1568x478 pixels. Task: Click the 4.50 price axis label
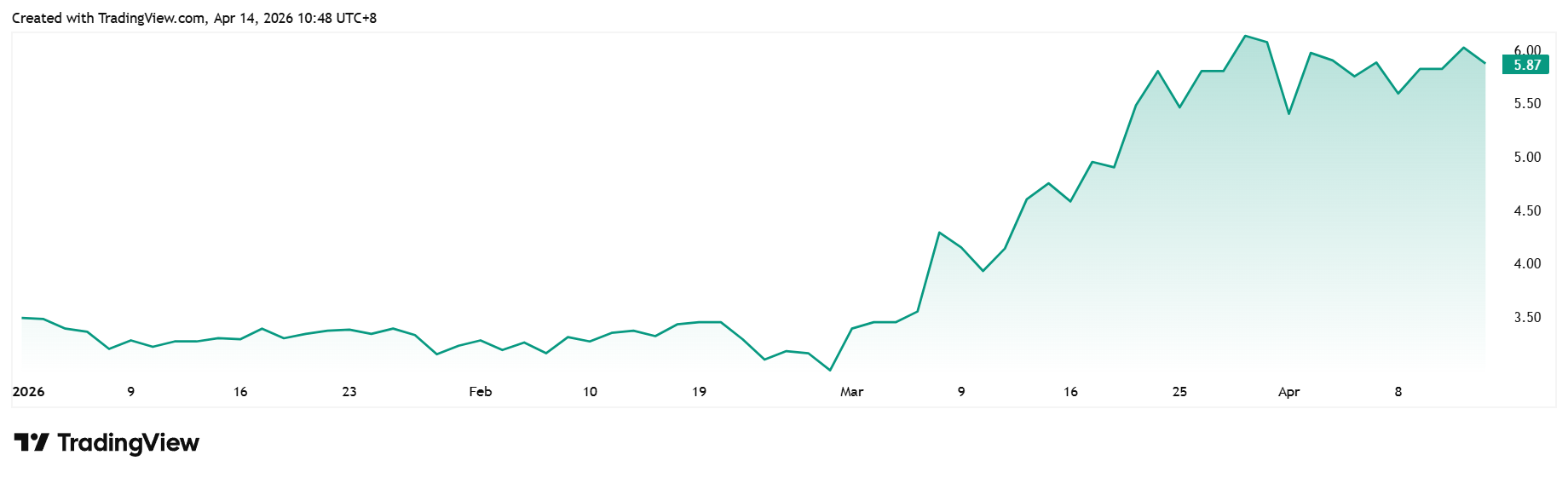click(x=1527, y=211)
